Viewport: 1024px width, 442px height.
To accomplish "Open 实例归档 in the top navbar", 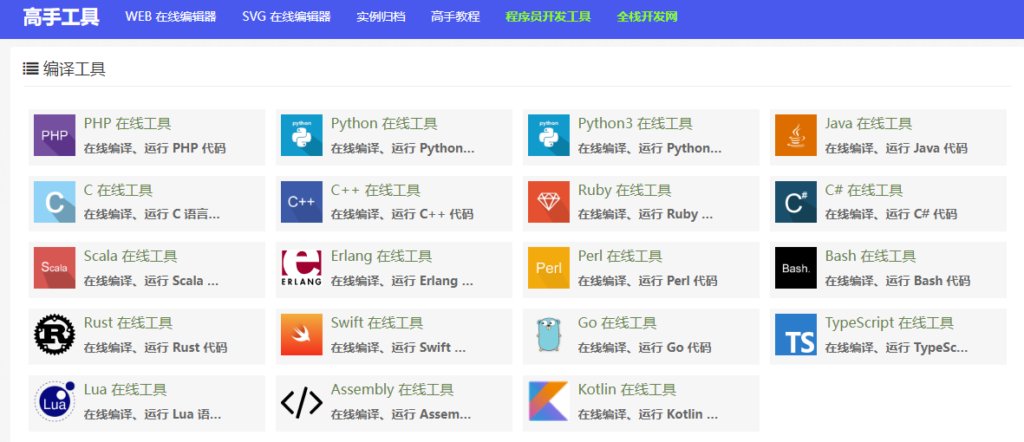I will point(381,17).
